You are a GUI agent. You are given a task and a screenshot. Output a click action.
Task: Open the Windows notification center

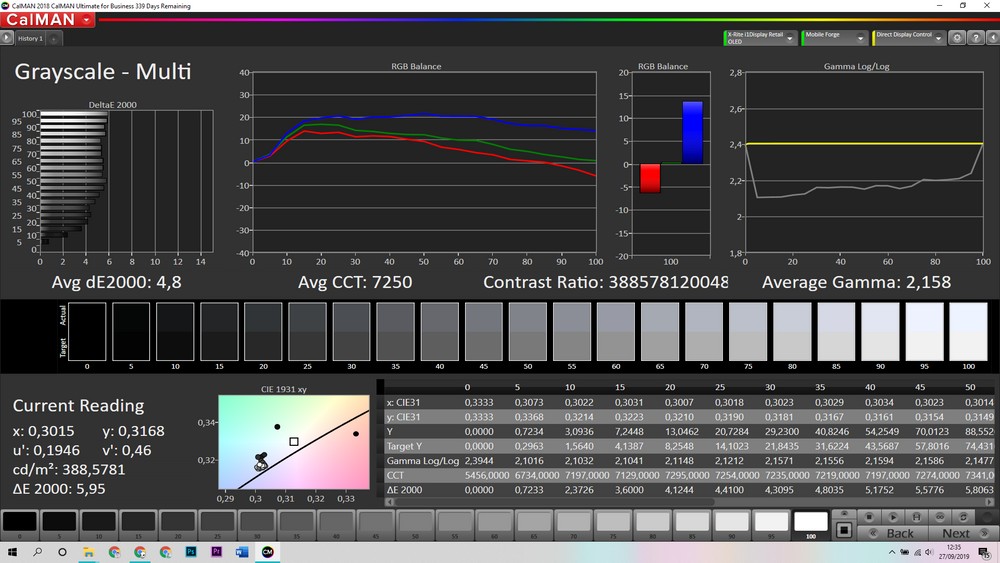click(x=985, y=552)
